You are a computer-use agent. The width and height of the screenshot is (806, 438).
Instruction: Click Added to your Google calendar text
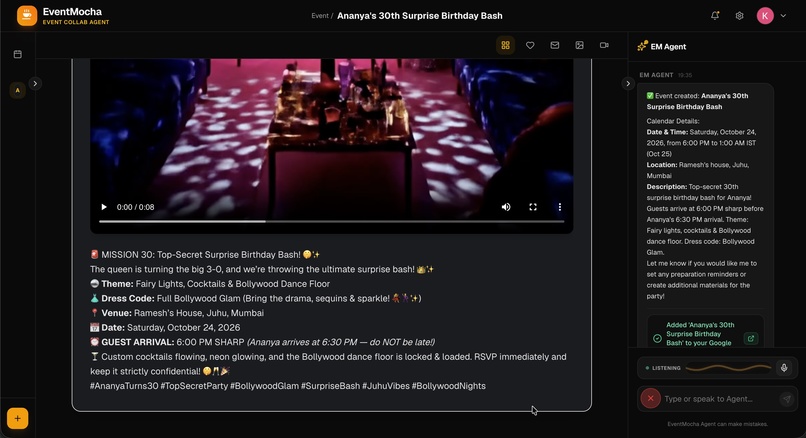click(700, 334)
